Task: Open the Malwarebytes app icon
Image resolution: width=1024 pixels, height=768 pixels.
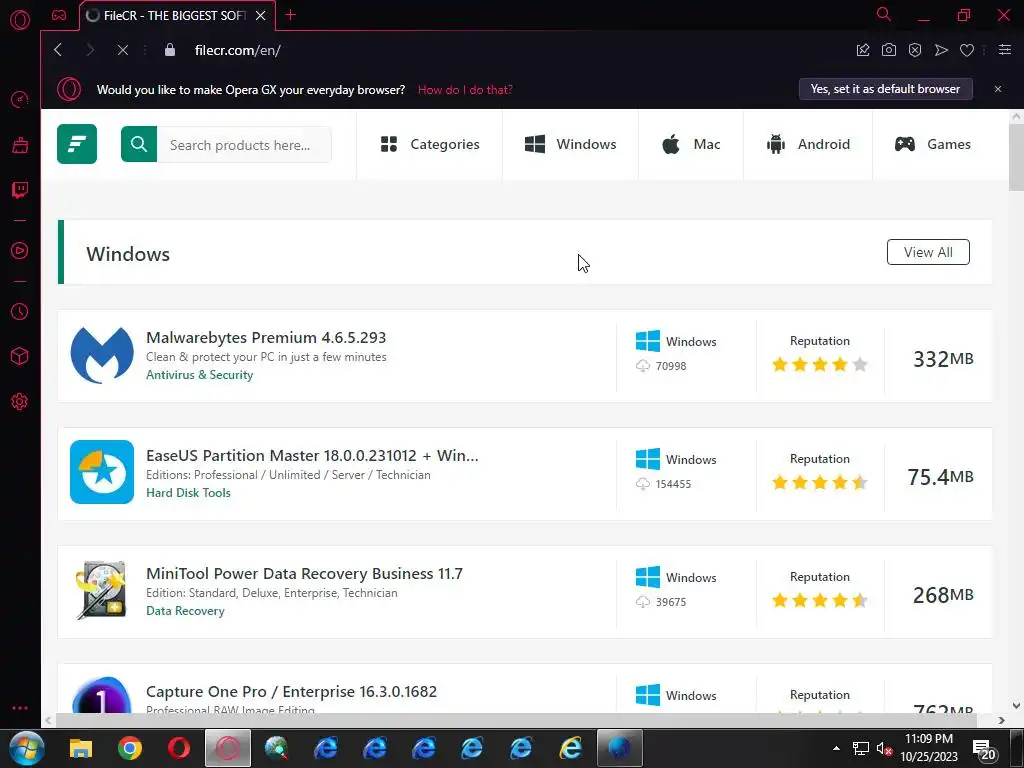Action: [x=102, y=355]
